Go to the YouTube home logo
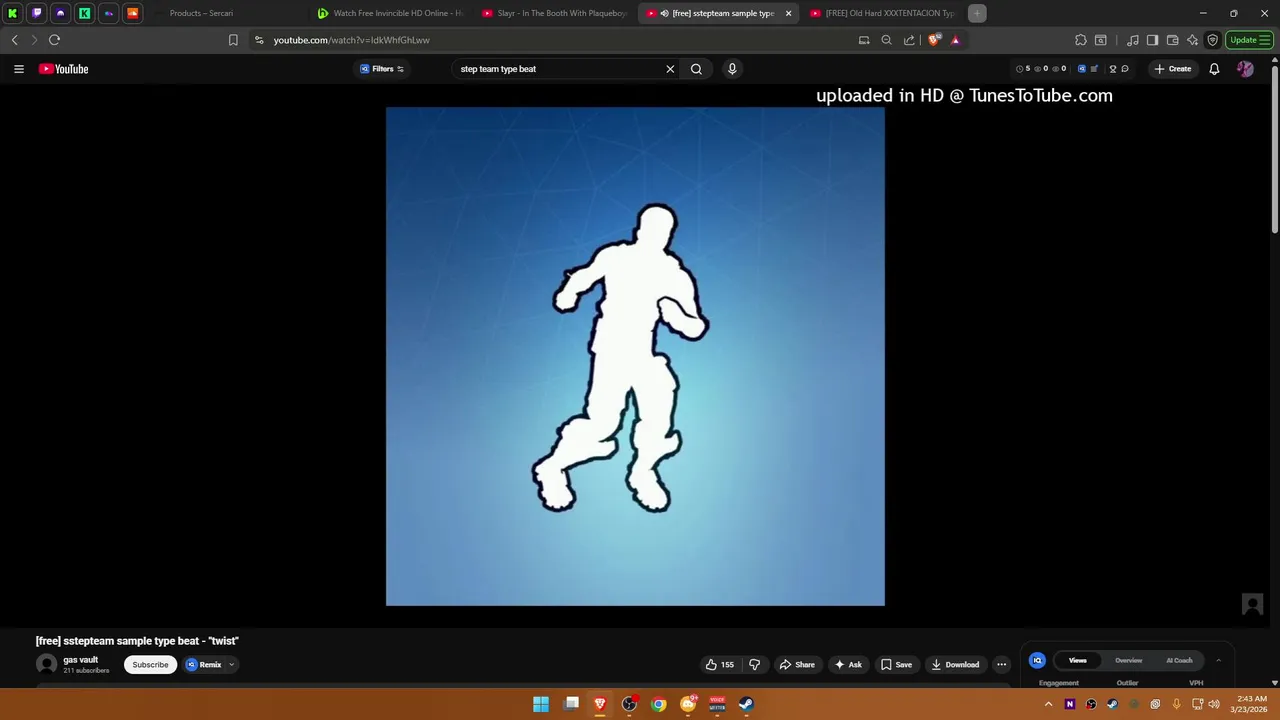Viewport: 1280px width, 720px height. 64,69
